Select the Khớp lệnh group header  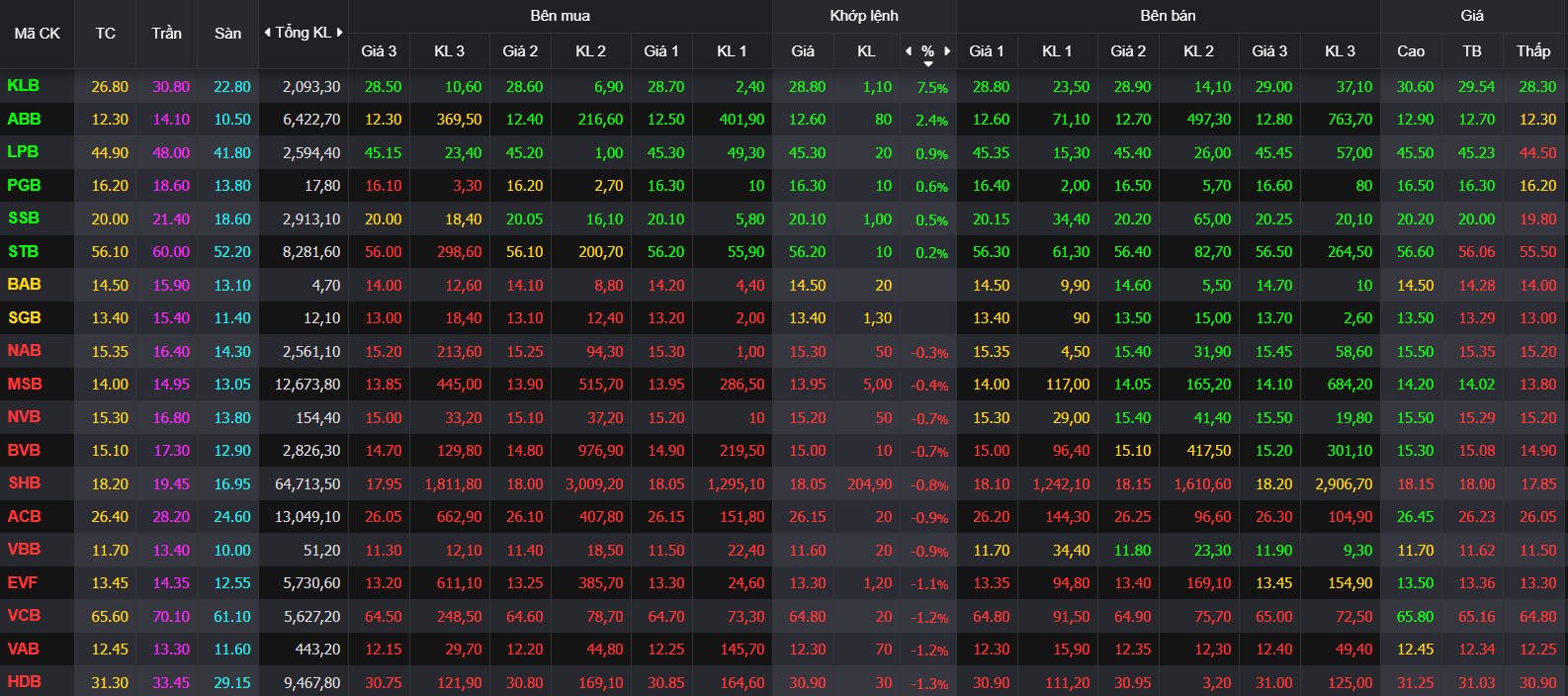(x=864, y=16)
